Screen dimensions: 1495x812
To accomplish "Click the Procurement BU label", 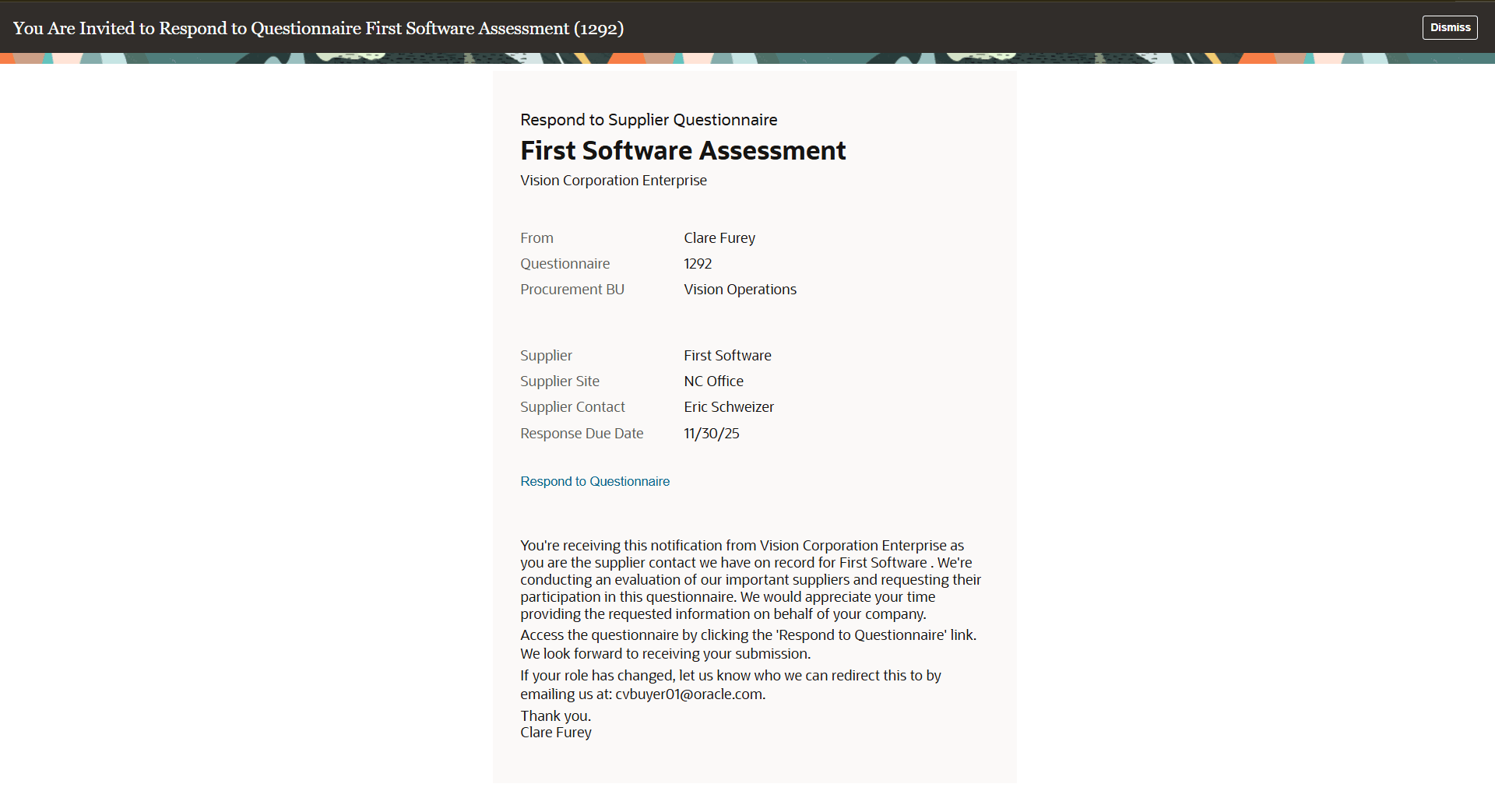I will (572, 290).
